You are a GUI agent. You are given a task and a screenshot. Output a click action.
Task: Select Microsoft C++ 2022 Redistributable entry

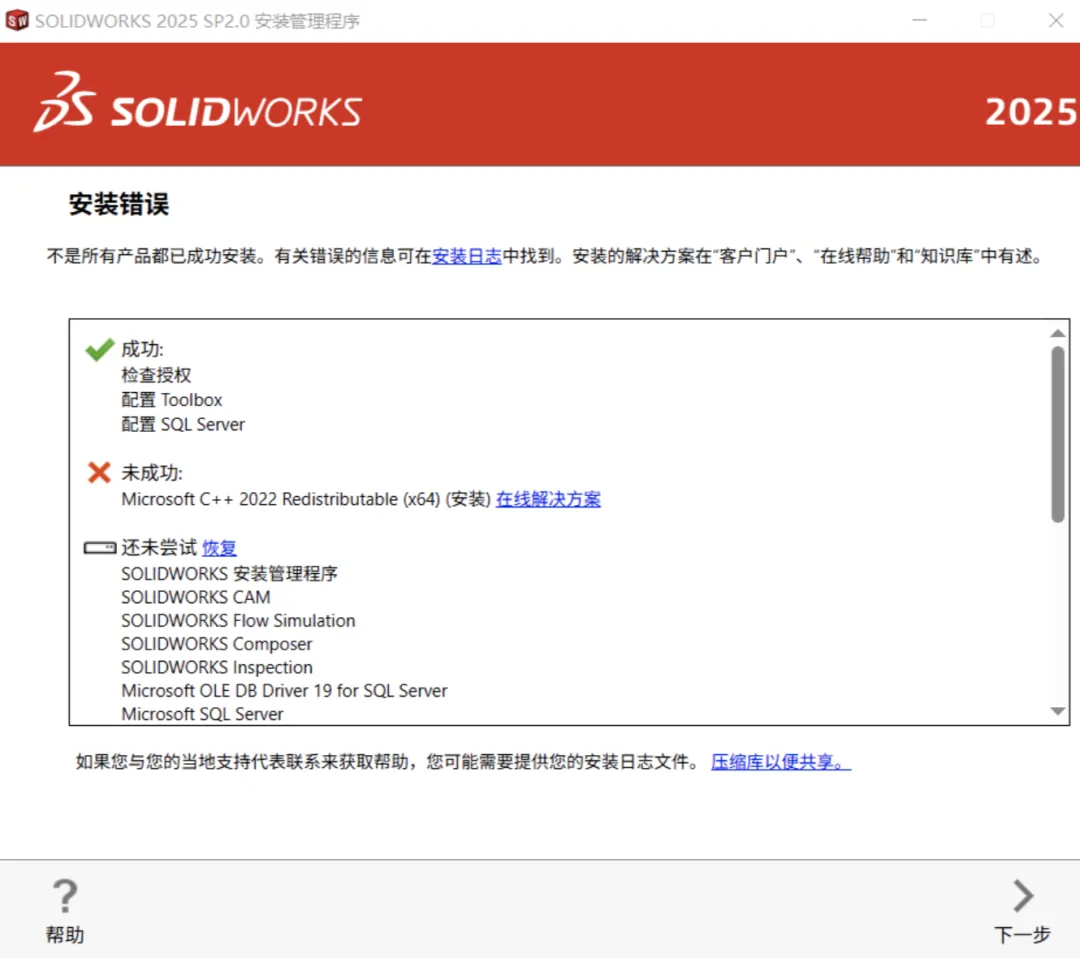coord(306,499)
